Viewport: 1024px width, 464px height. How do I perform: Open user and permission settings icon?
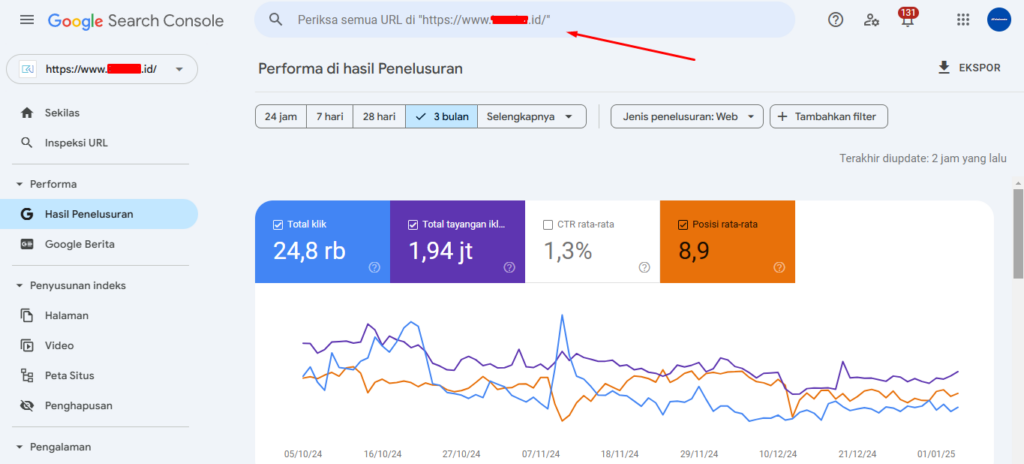pyautogui.click(x=871, y=20)
